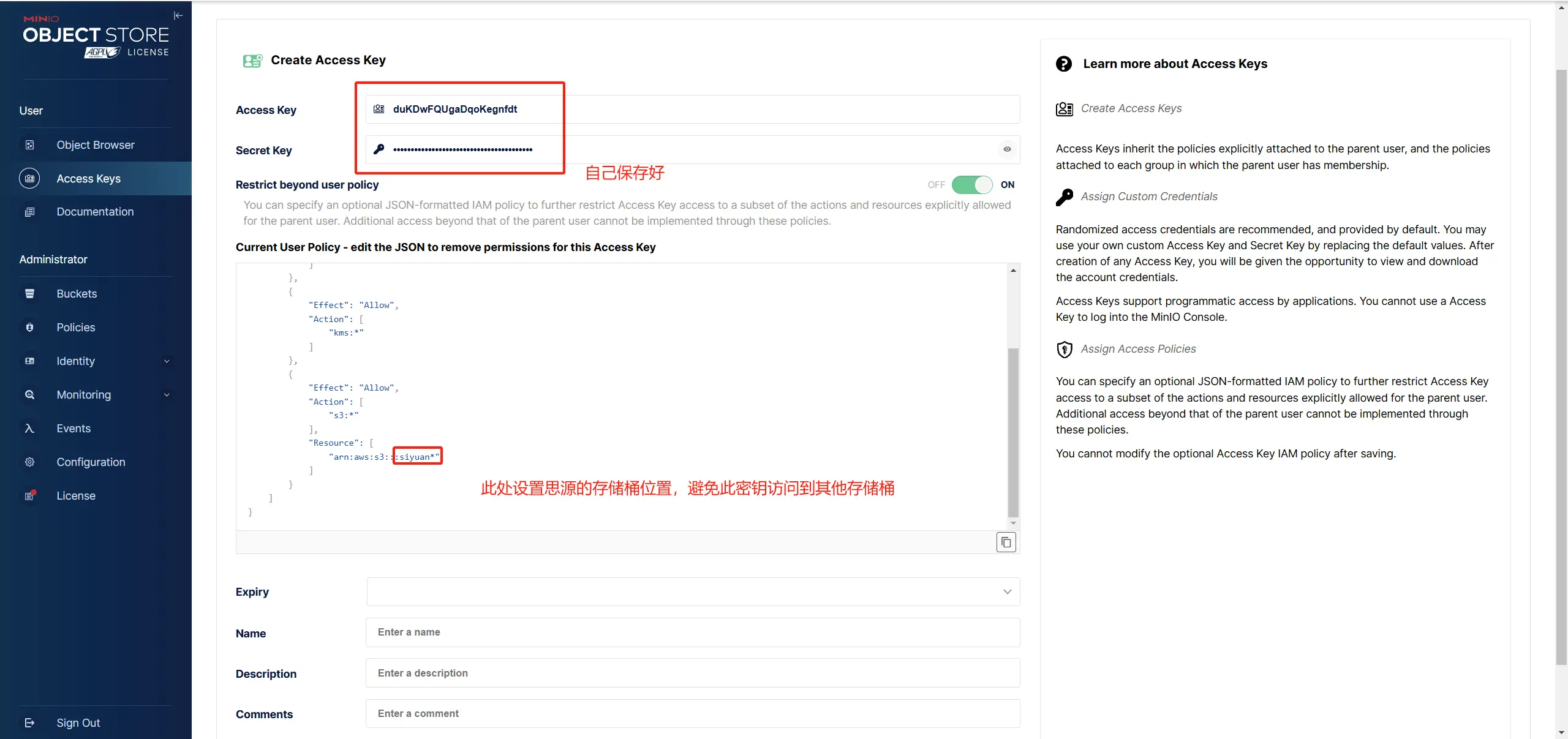Collapse the sidebar using the arrow icon
The image size is (1568, 739).
click(178, 16)
